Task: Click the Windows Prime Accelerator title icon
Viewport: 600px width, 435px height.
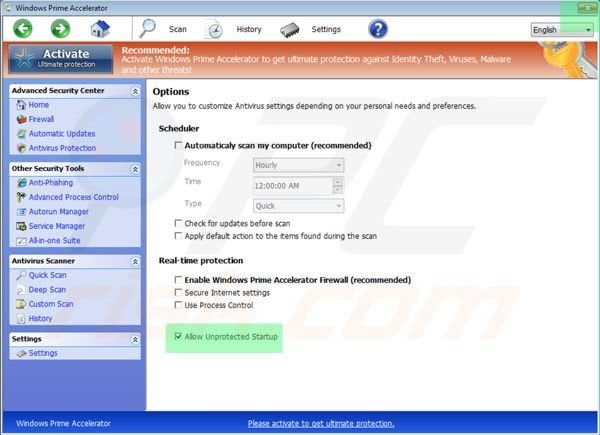Action: [x=8, y=8]
